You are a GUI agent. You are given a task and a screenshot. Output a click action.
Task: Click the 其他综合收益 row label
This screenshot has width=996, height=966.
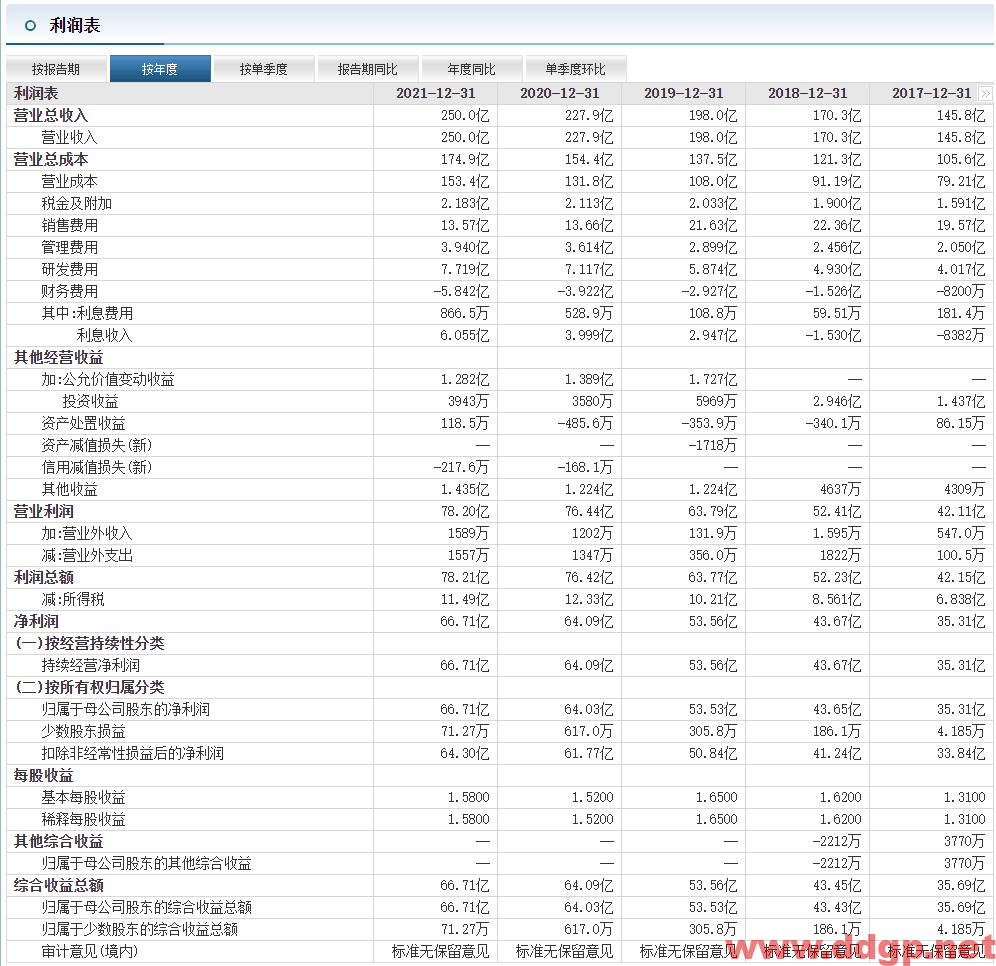click(58, 842)
